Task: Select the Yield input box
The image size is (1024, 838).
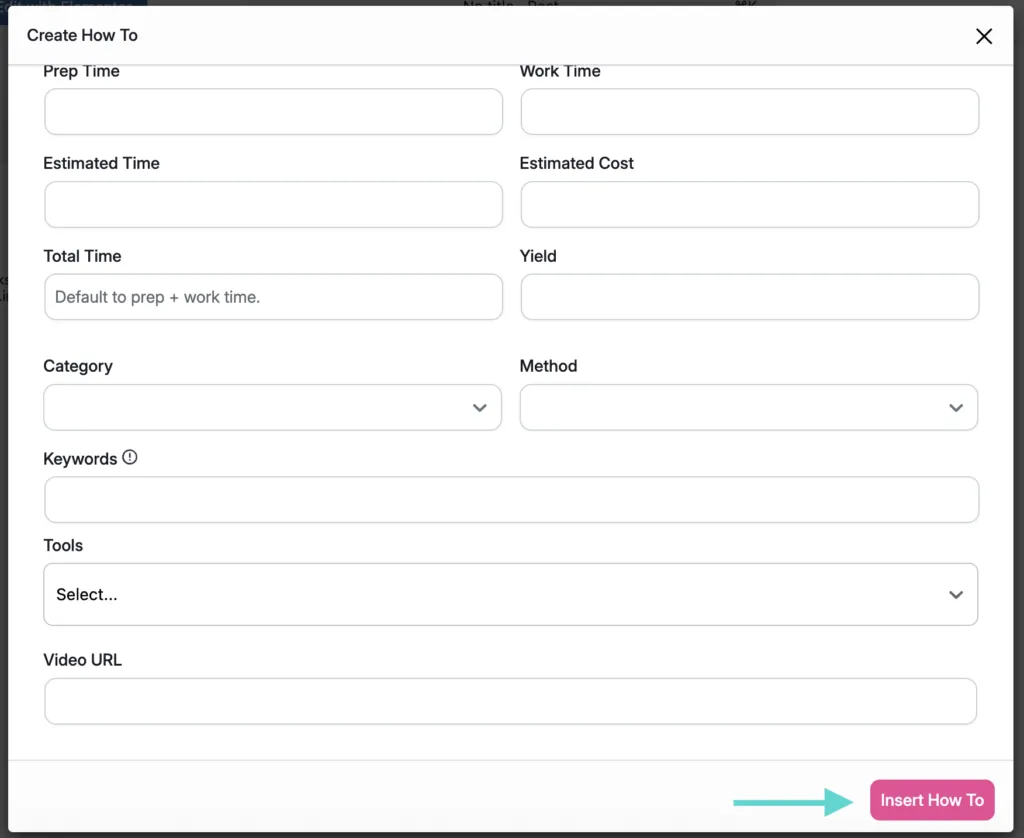Action: pyautogui.click(x=750, y=297)
